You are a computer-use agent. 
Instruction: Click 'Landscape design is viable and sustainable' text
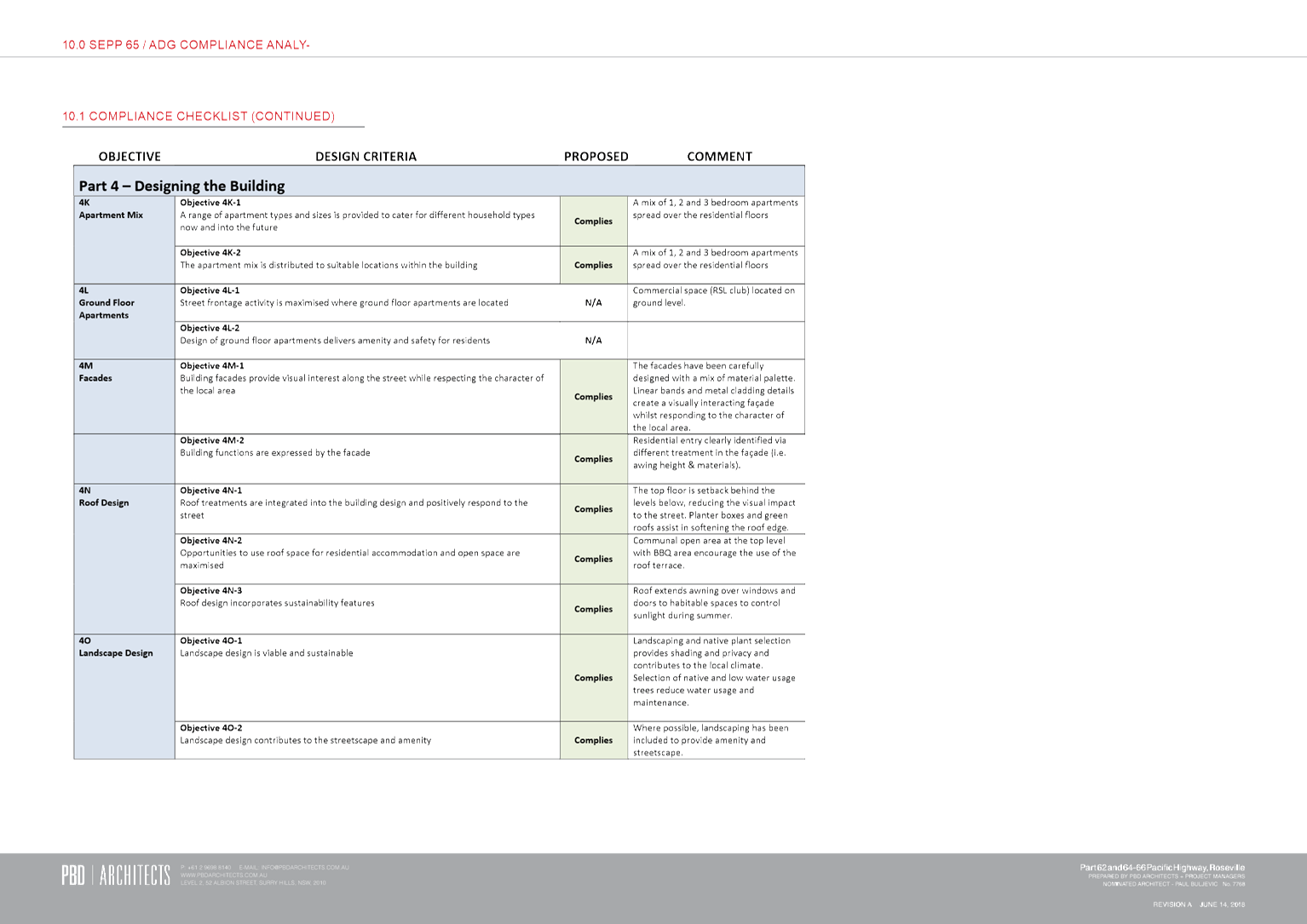pyautogui.click(x=267, y=654)
